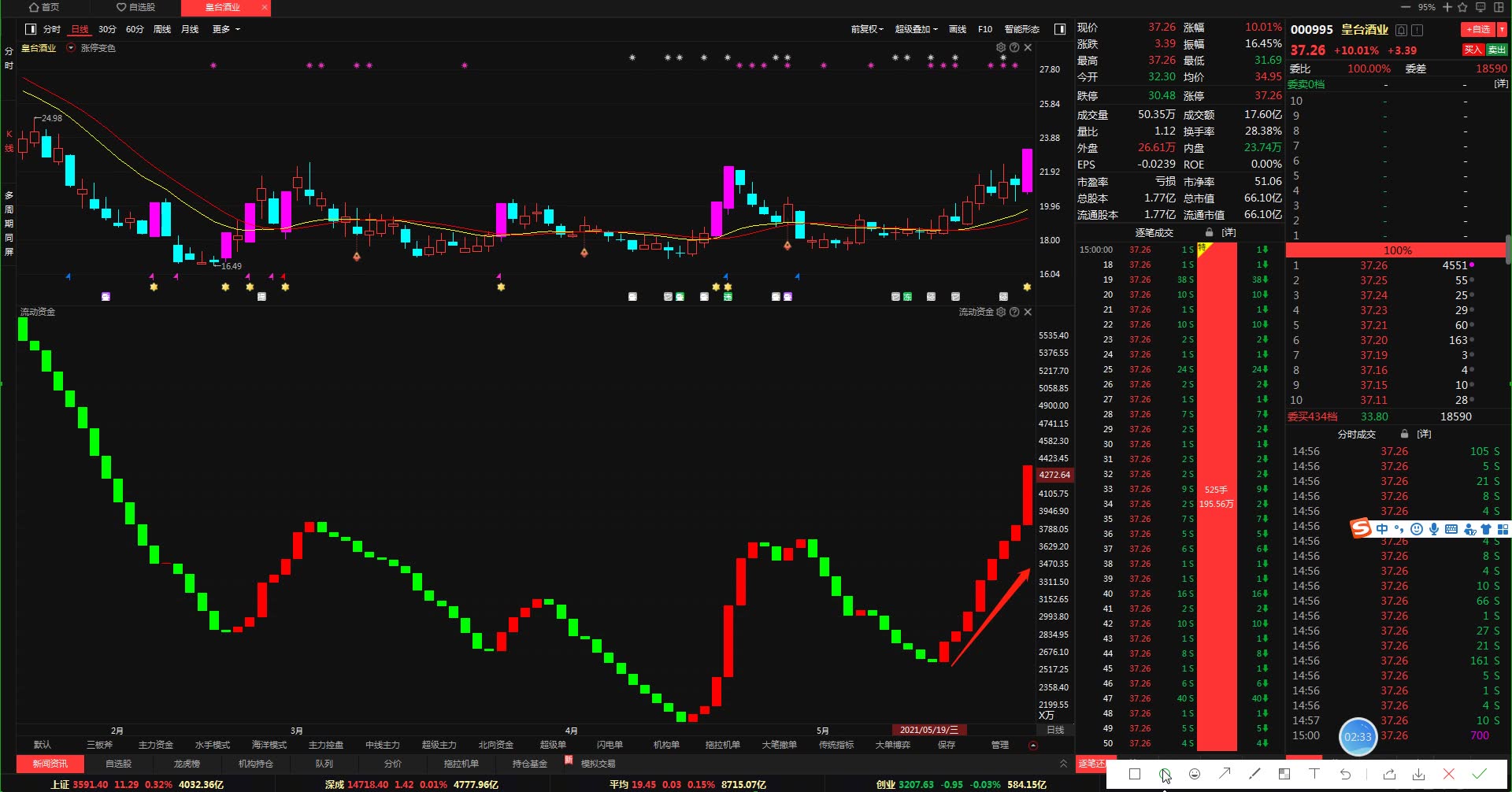The width and height of the screenshot is (1512, 792).
Task: Switch to 周线 period tab
Action: [162, 29]
